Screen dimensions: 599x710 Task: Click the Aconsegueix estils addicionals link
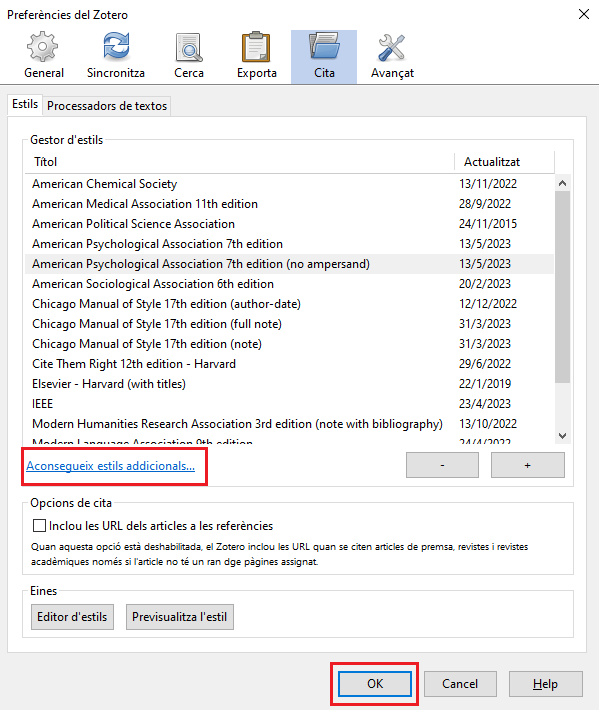110,465
